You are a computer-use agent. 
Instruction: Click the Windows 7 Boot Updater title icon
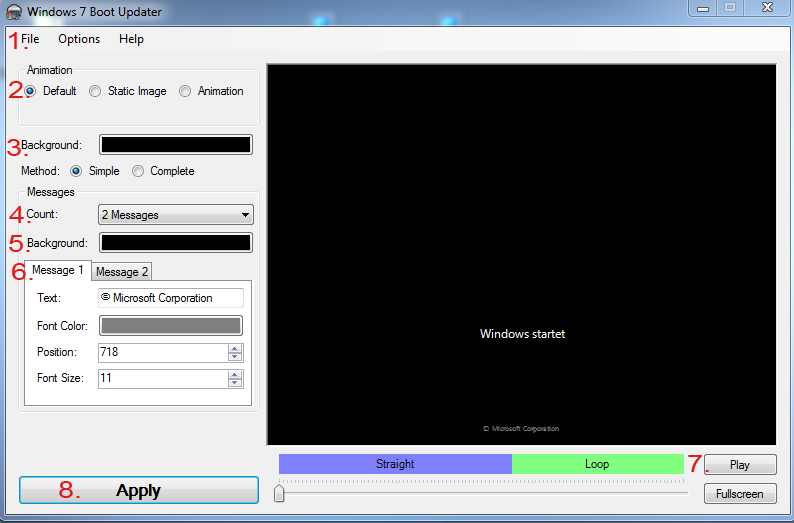(14, 12)
